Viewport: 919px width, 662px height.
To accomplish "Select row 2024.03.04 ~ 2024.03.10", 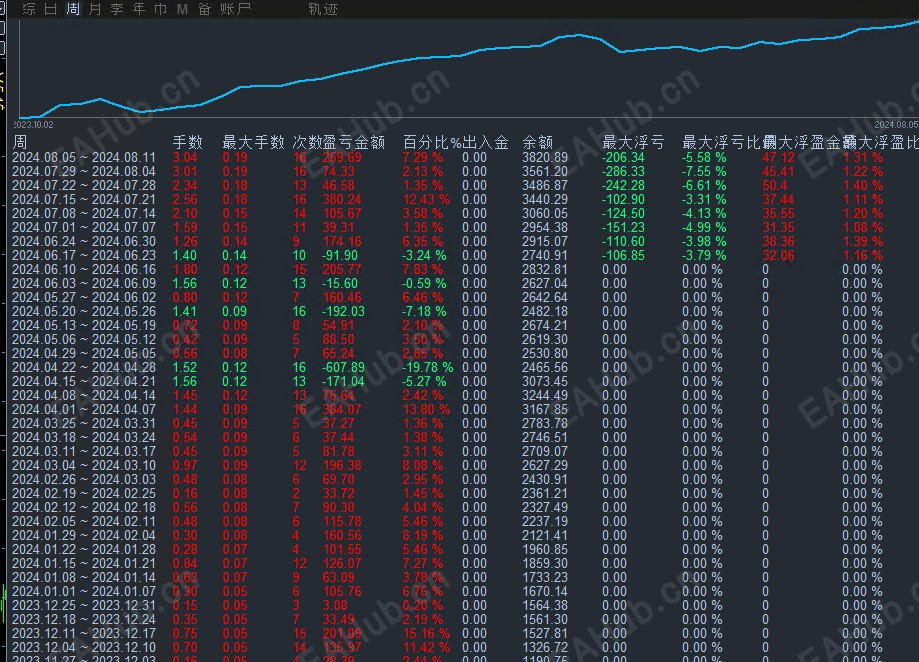I will 460,466.
